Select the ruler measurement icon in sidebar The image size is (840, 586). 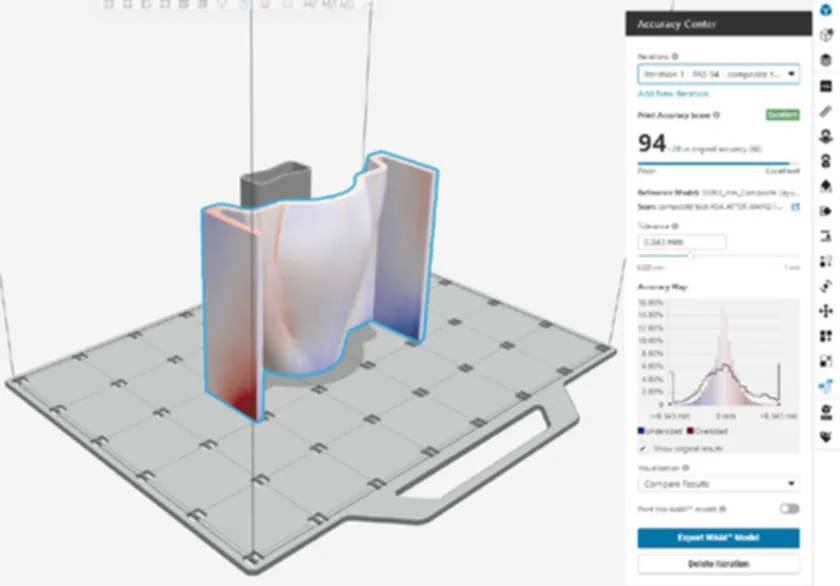pos(825,111)
